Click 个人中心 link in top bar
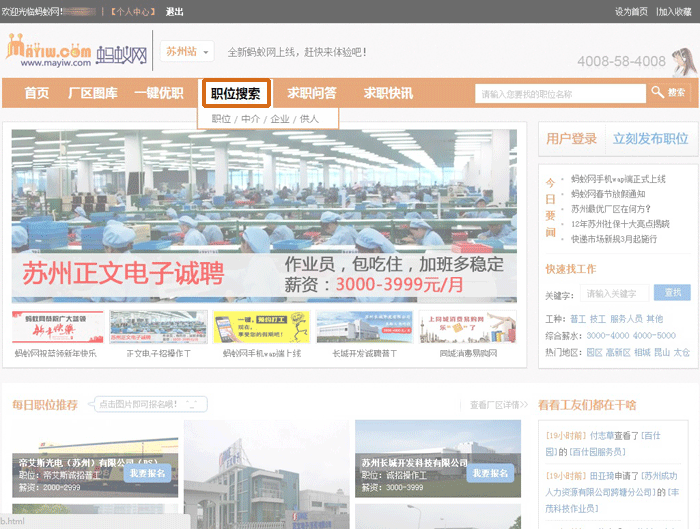 (133, 12)
